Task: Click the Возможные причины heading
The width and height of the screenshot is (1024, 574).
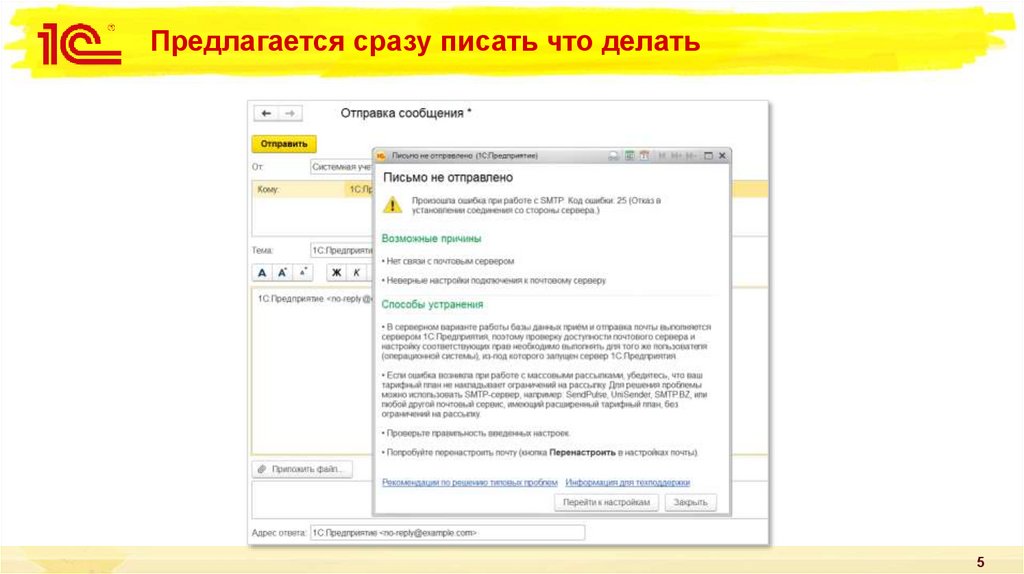Action: click(432, 239)
